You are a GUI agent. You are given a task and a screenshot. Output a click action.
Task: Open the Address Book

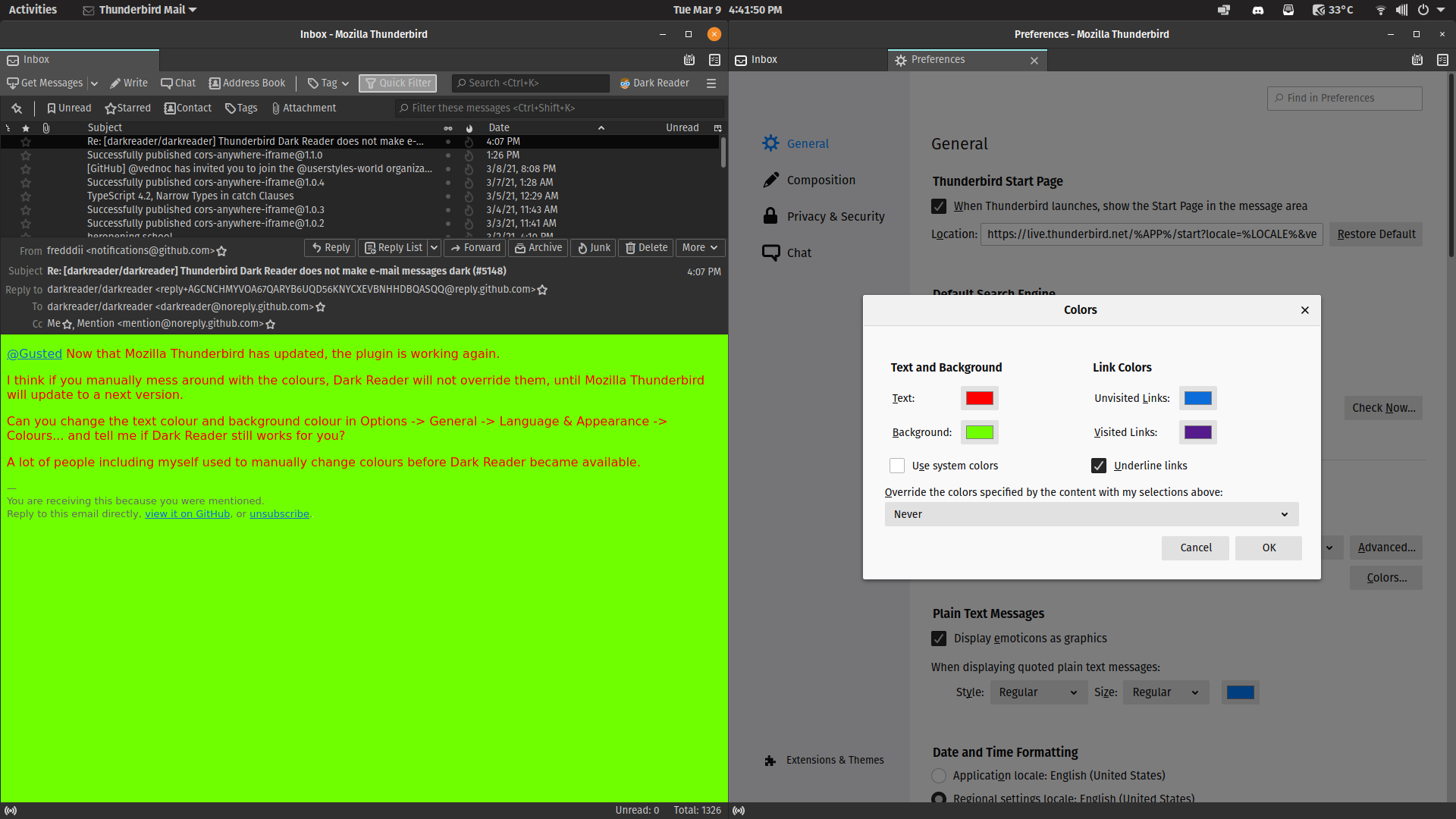[x=246, y=83]
